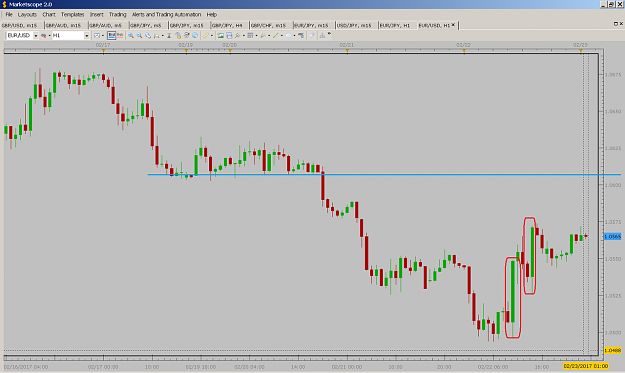Image resolution: width=625 pixels, height=373 pixels.
Task: Open the Insert menu
Action: 96,14
